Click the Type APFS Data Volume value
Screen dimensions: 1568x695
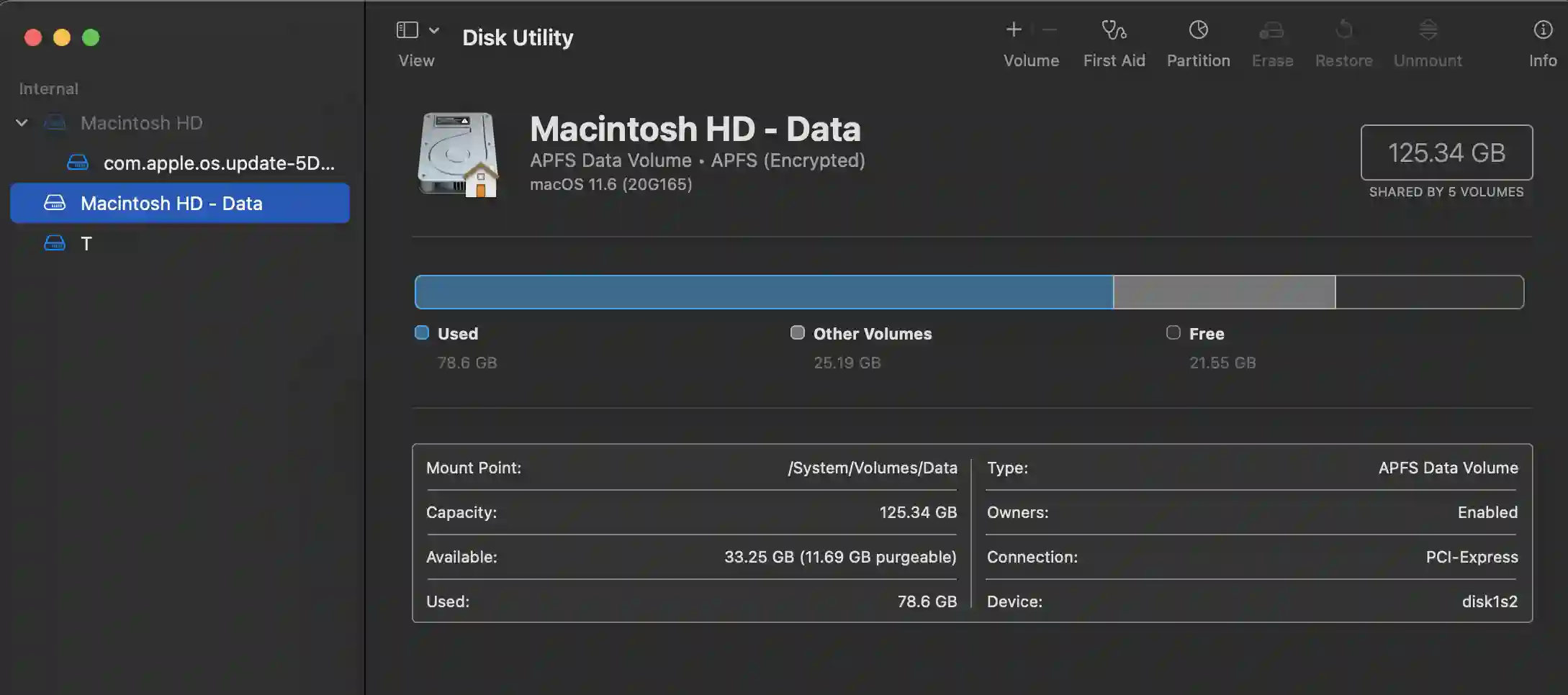pos(1448,468)
